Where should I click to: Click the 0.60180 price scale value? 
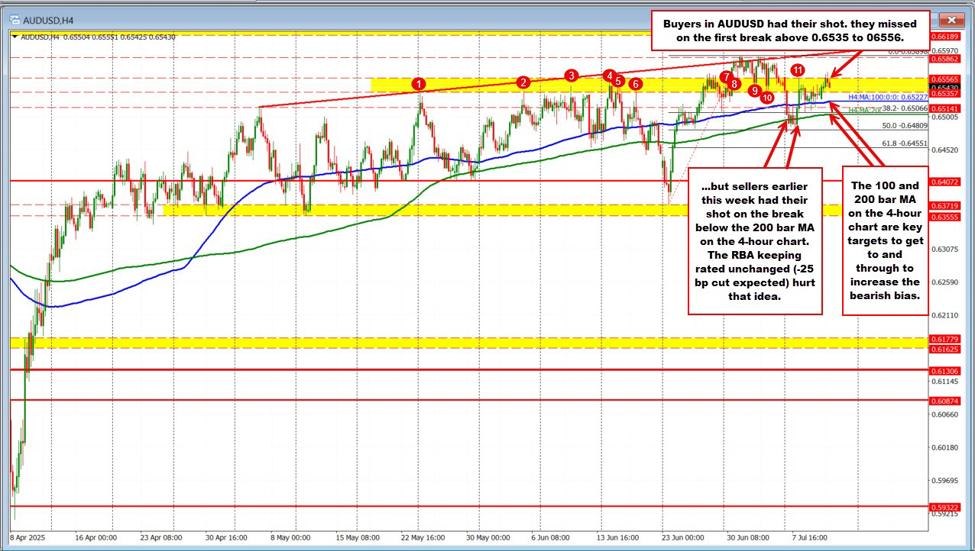pyautogui.click(x=944, y=447)
